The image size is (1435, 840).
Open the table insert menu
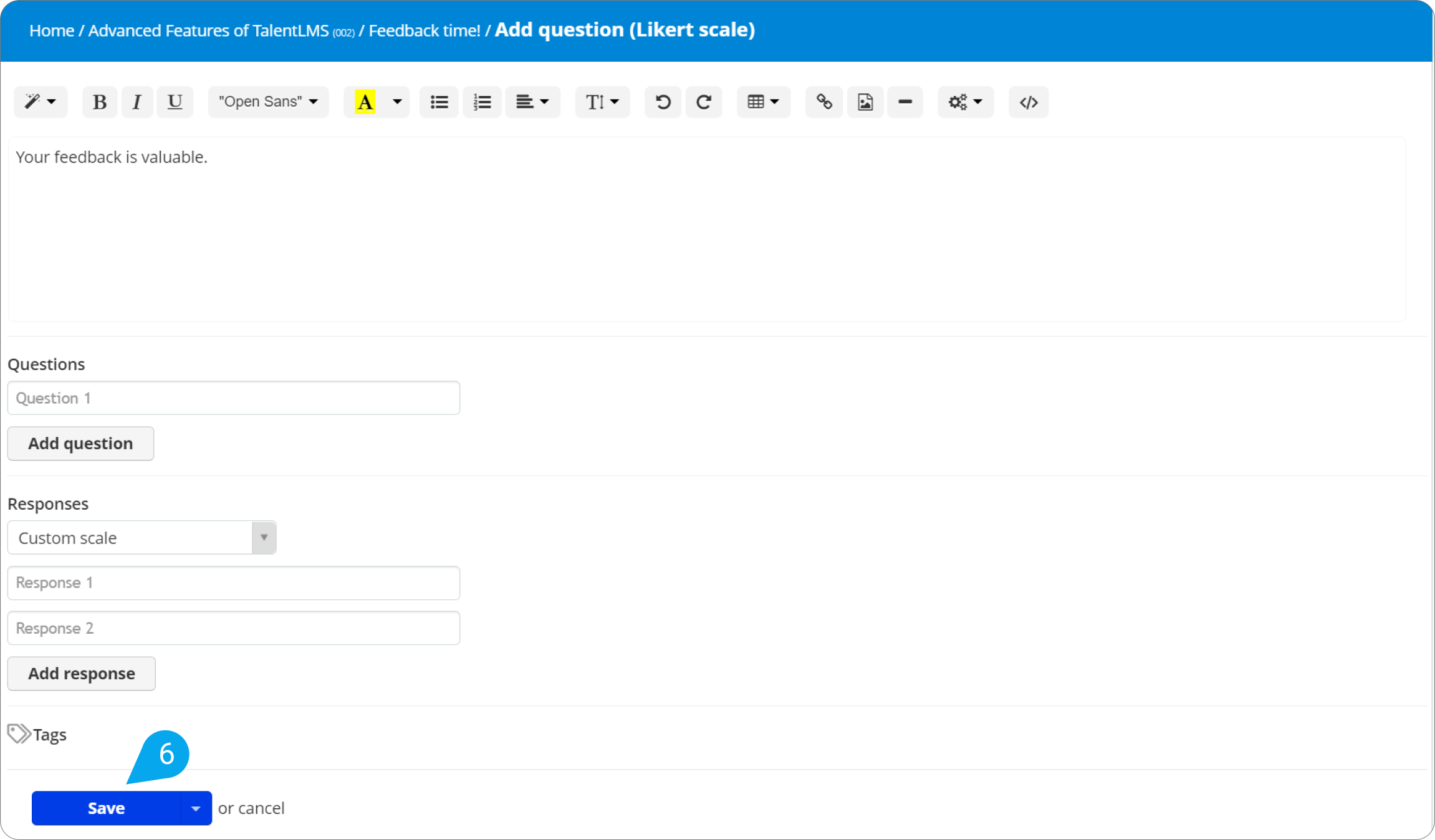[763, 102]
